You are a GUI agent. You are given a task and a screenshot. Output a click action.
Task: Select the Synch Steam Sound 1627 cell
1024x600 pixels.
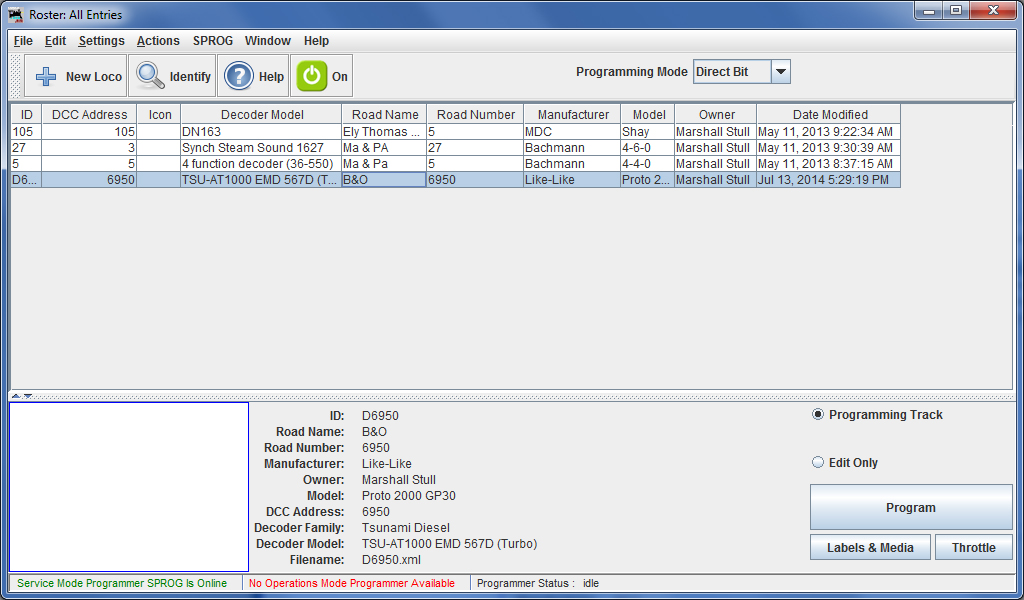coord(261,148)
